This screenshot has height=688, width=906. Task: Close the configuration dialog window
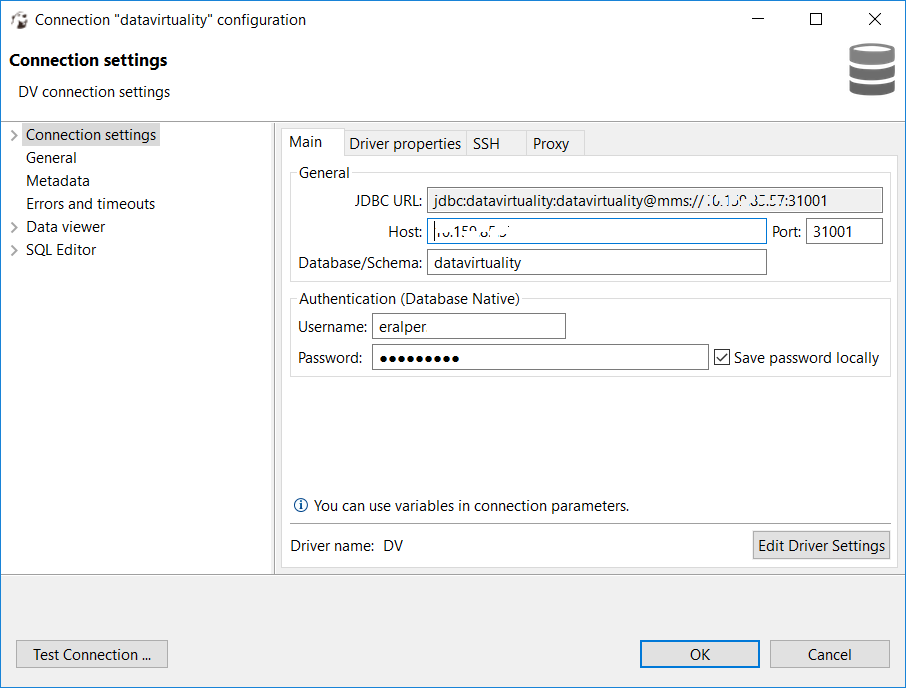[875, 19]
